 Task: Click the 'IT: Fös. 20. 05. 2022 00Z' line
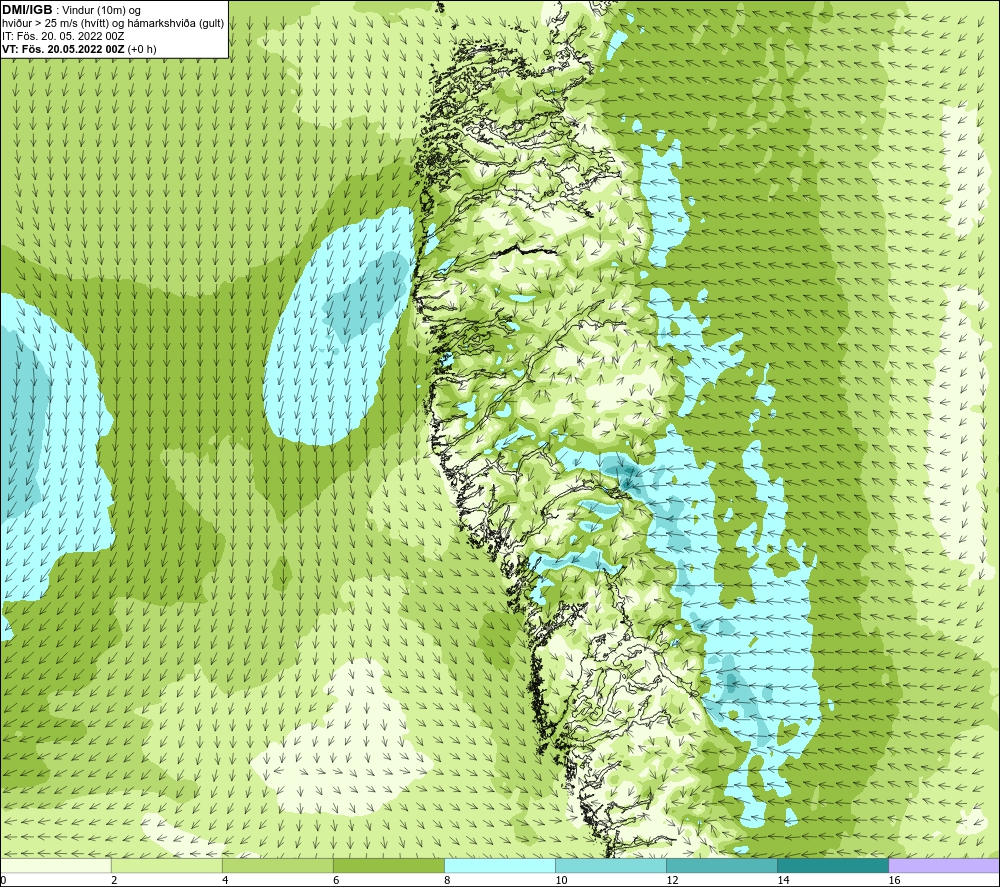coord(63,36)
